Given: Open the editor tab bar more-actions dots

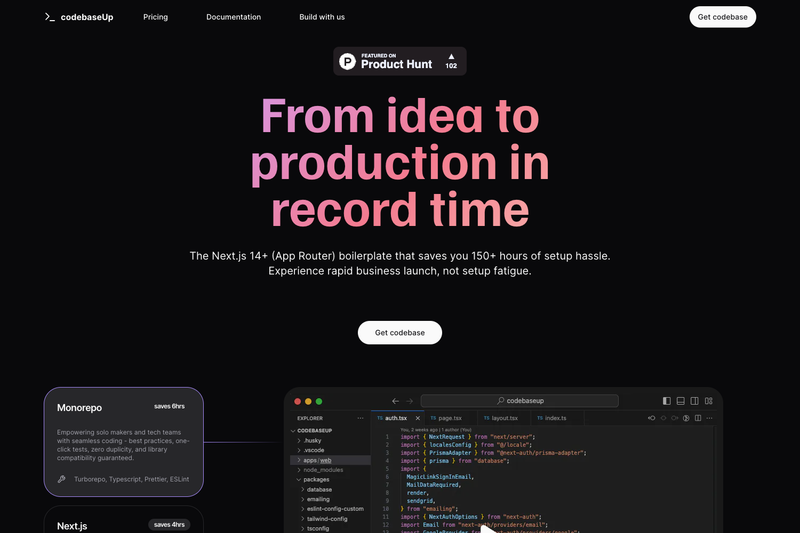Looking at the screenshot, I should pyautogui.click(x=710, y=418).
